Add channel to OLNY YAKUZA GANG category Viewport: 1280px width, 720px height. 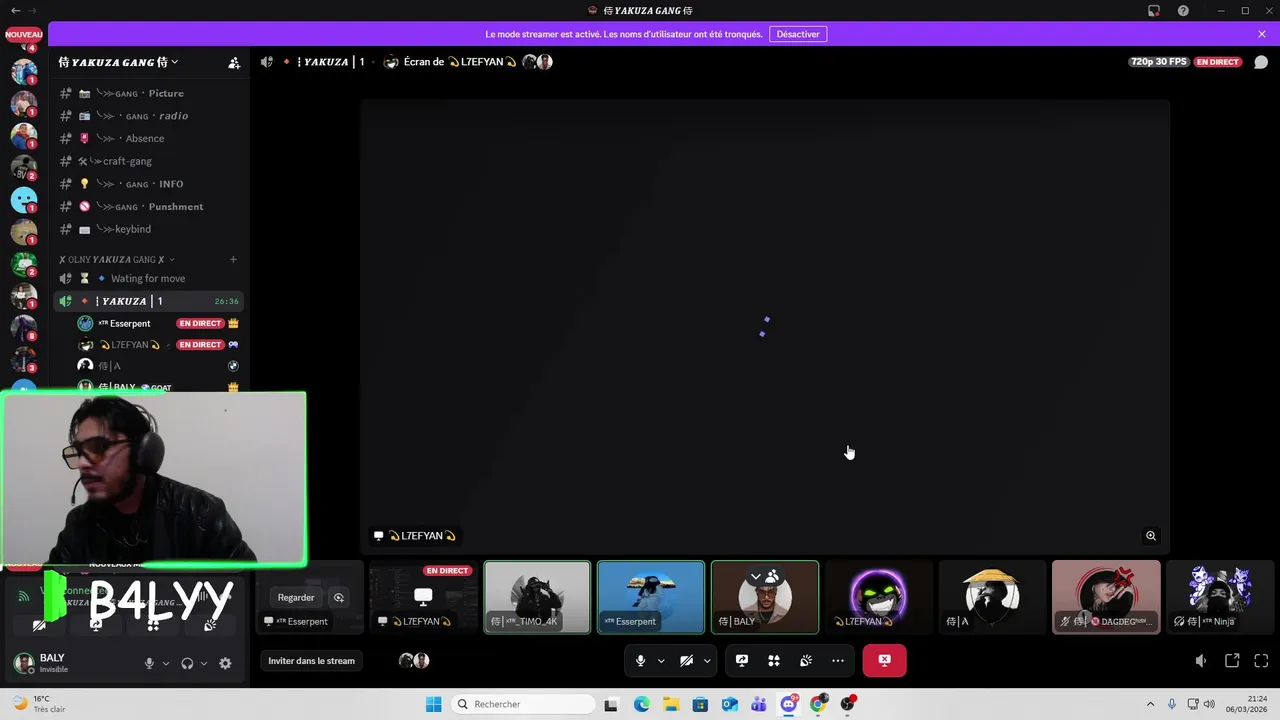(x=233, y=259)
